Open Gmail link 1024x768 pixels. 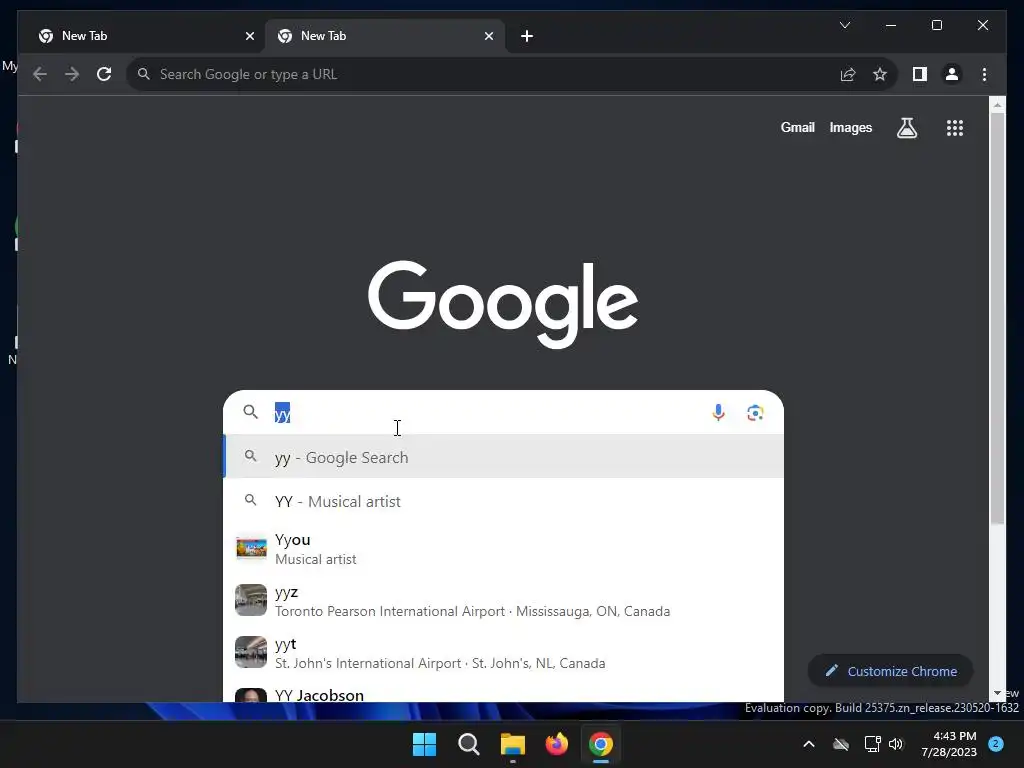(x=797, y=127)
